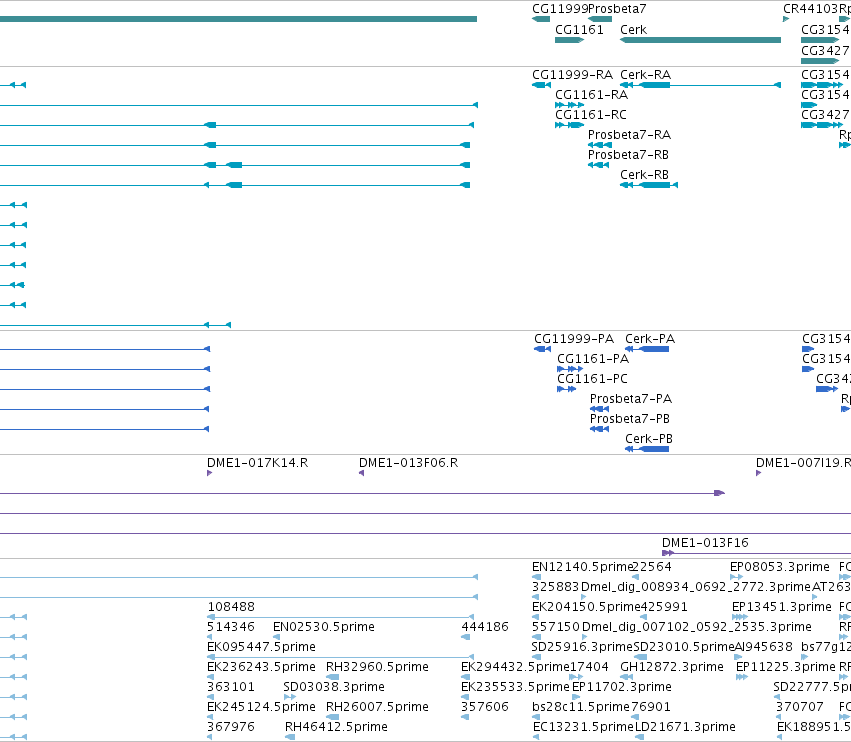The width and height of the screenshot is (851, 742).
Task: Select the EK095447.5prime EST label
Action: pyautogui.click(x=262, y=648)
